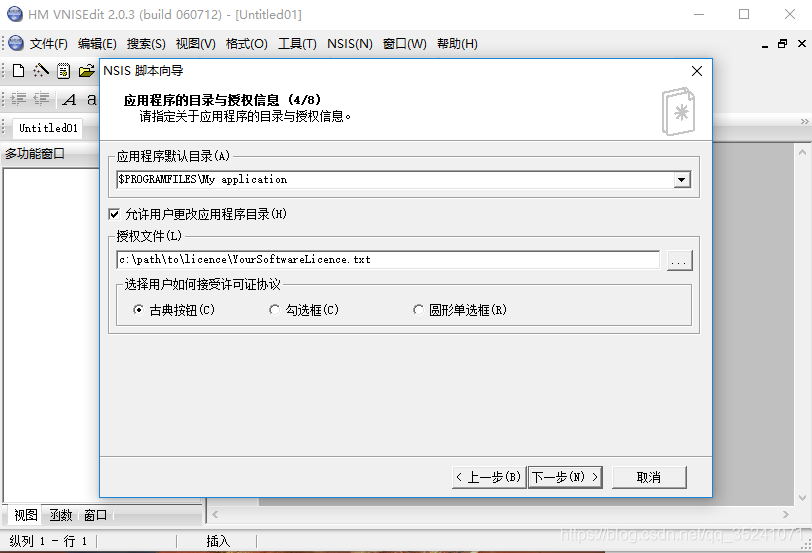This screenshot has width=812, height=553.
Task: Click the tab bar overflow chevron
Action: pos(804,121)
